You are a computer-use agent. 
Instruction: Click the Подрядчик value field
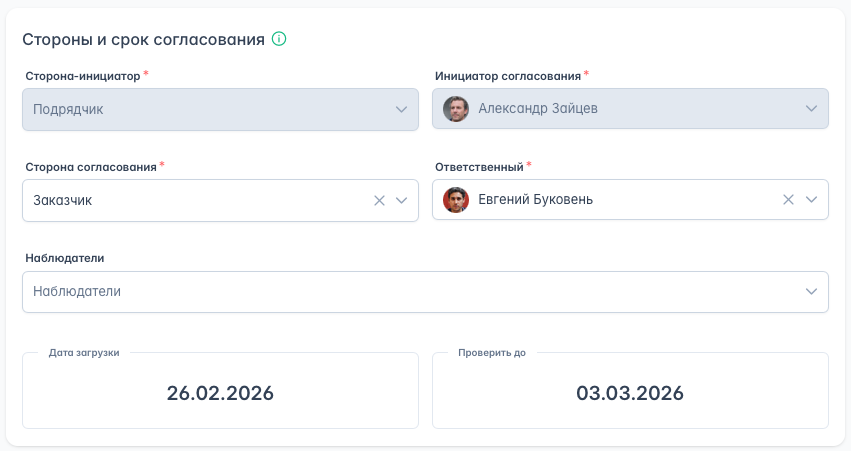click(69, 109)
